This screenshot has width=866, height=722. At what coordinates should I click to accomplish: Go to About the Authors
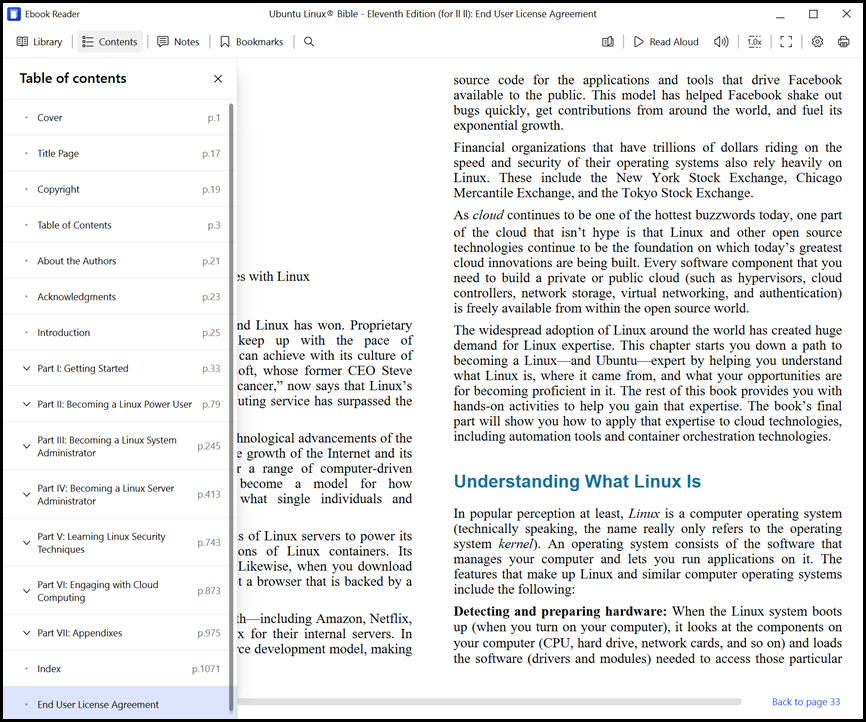[117, 261]
